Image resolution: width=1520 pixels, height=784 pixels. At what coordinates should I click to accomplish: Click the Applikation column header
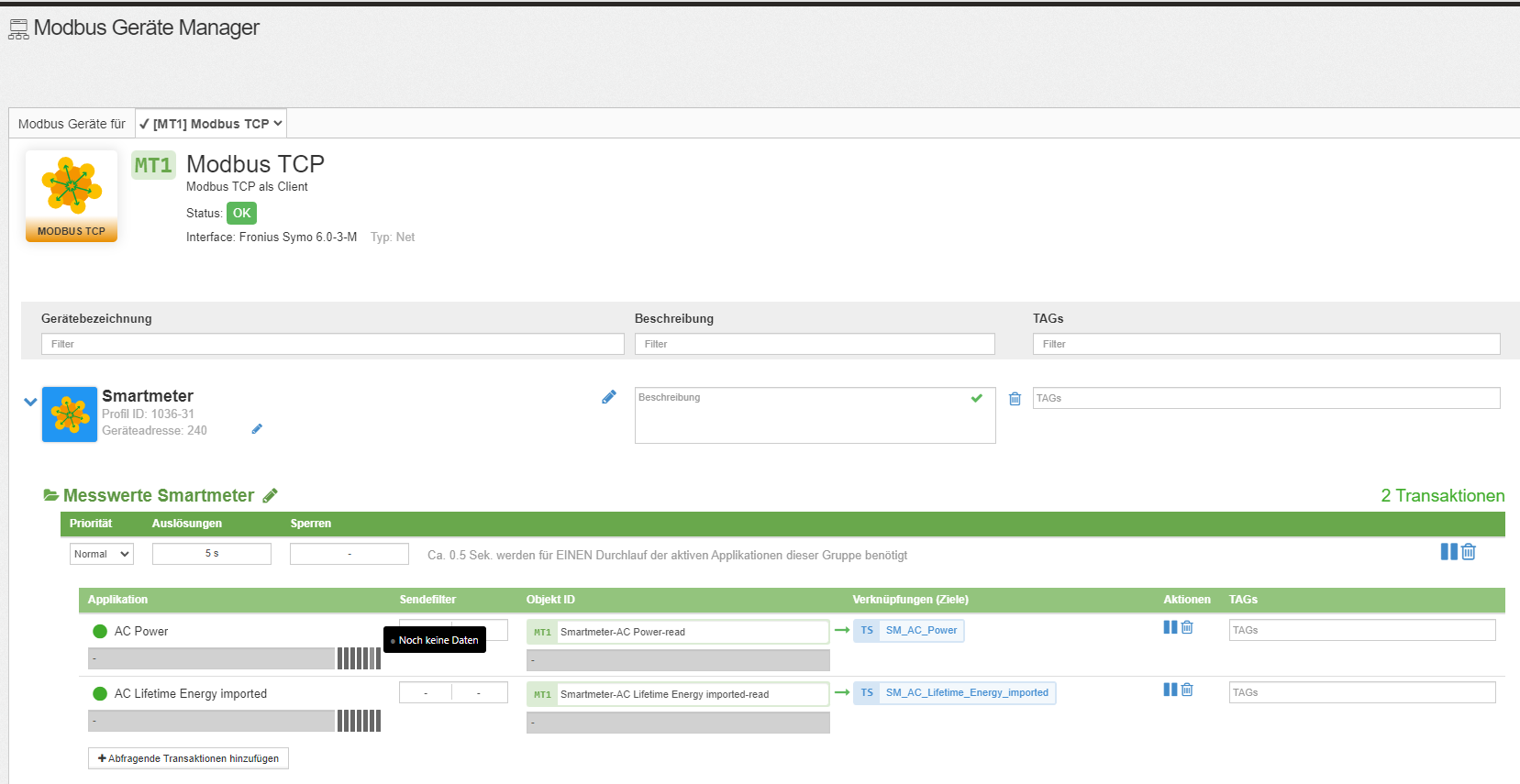[x=117, y=599]
